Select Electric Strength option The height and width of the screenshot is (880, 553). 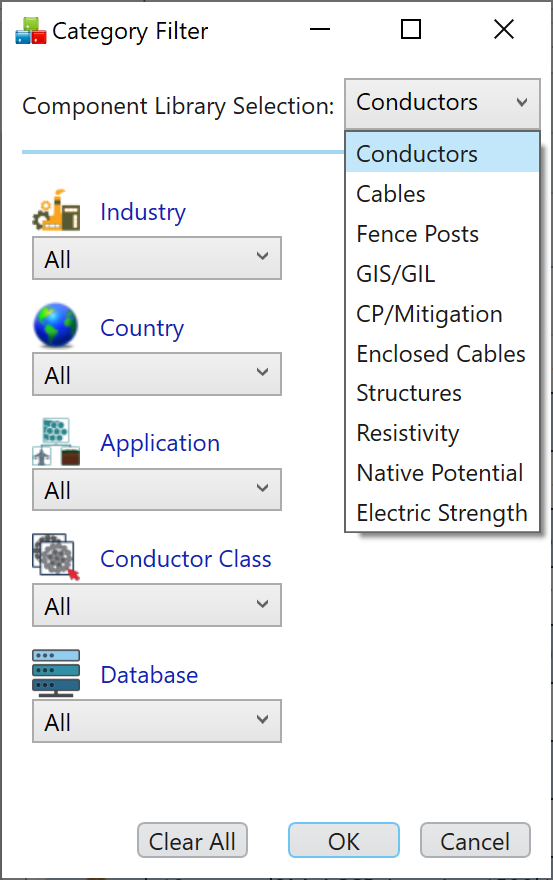(442, 512)
